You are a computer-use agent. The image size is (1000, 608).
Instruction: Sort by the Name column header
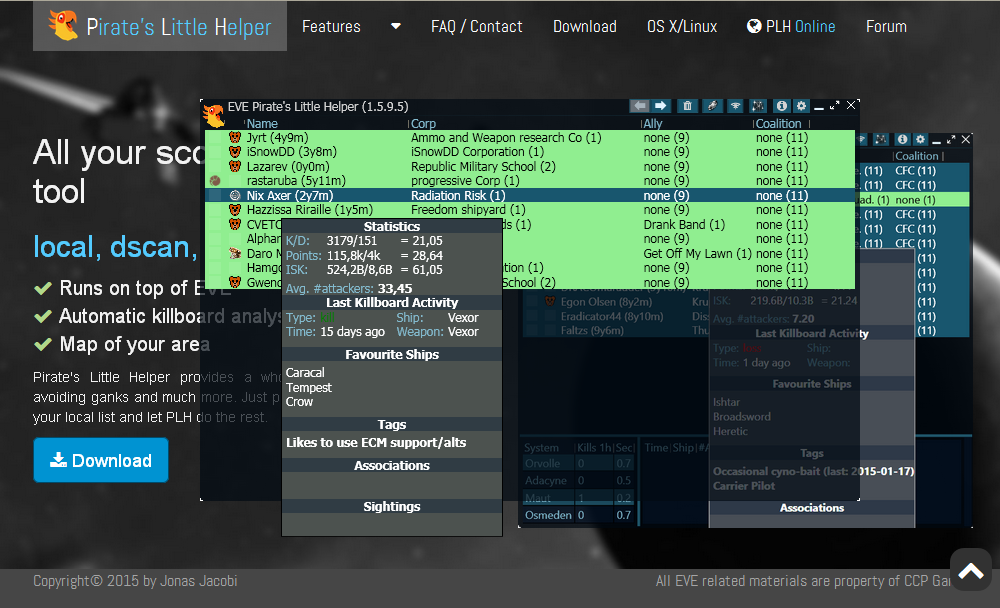(x=262, y=123)
